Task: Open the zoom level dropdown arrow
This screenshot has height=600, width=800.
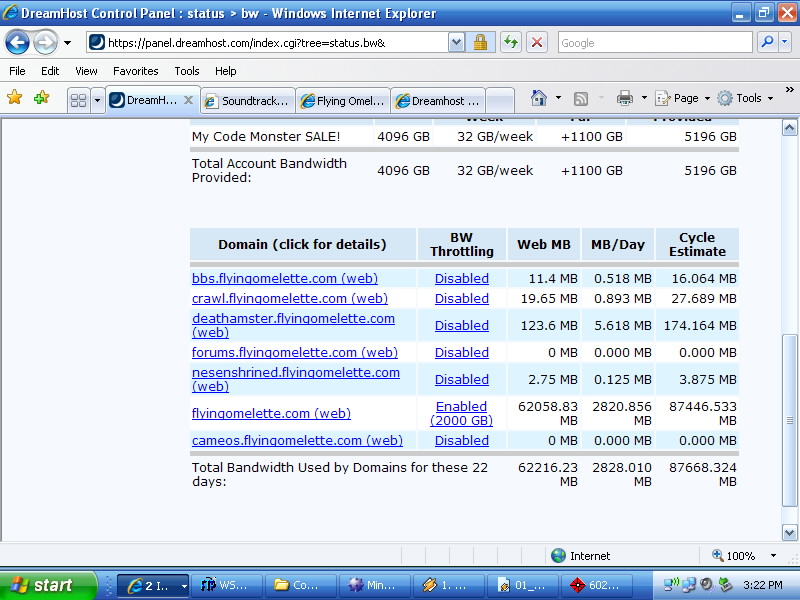Action: 773,556
